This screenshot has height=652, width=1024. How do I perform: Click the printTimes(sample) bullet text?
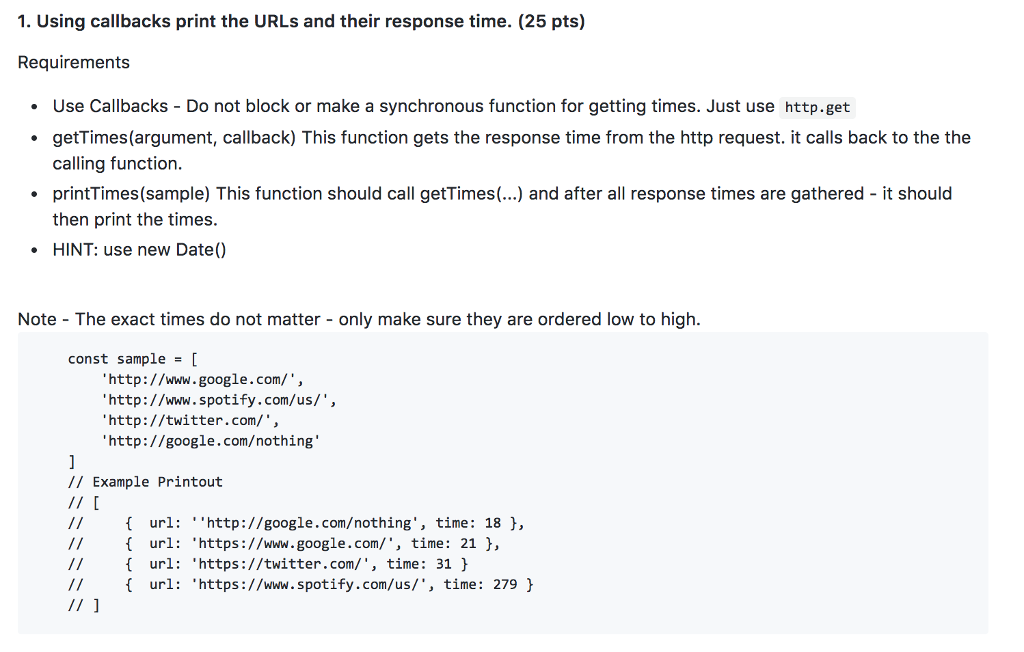coord(502,206)
